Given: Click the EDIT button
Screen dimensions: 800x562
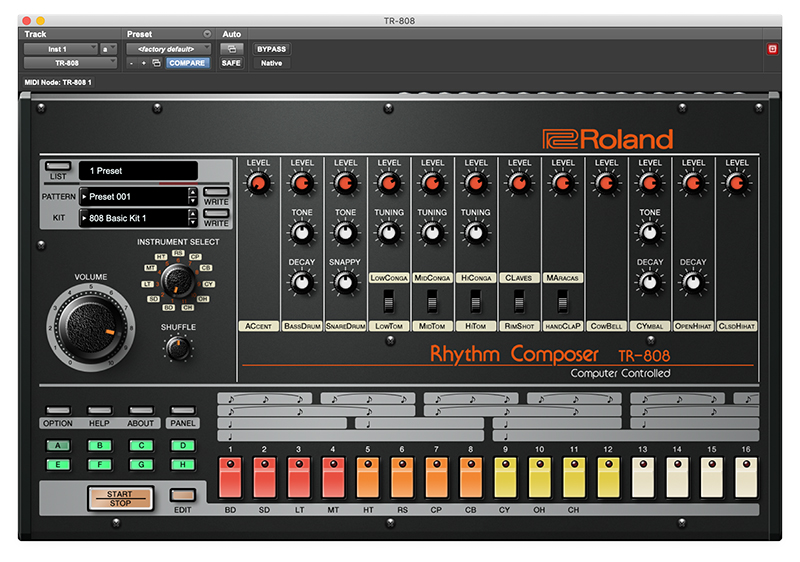Looking at the screenshot, I should (x=183, y=495).
